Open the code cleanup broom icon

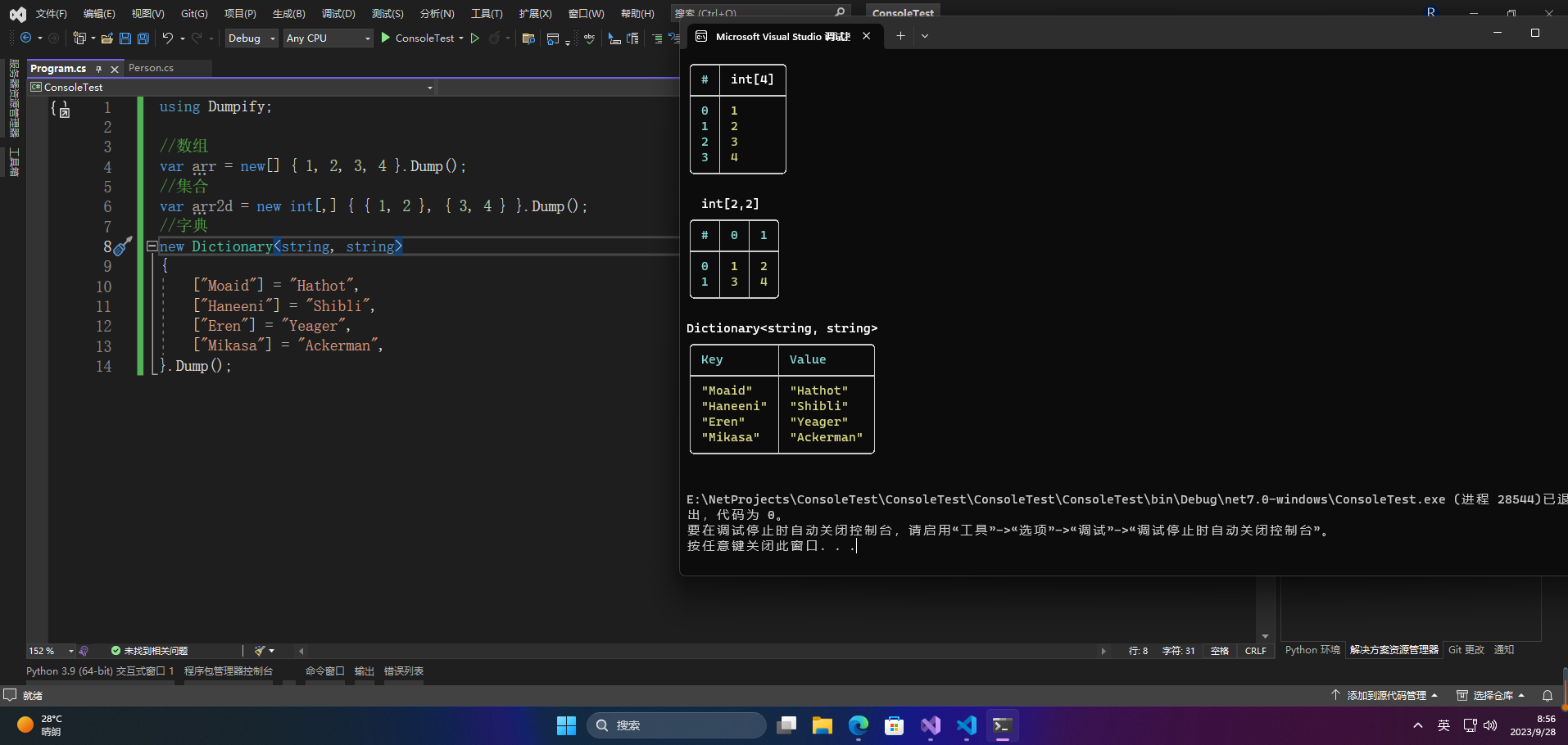pyautogui.click(x=260, y=651)
